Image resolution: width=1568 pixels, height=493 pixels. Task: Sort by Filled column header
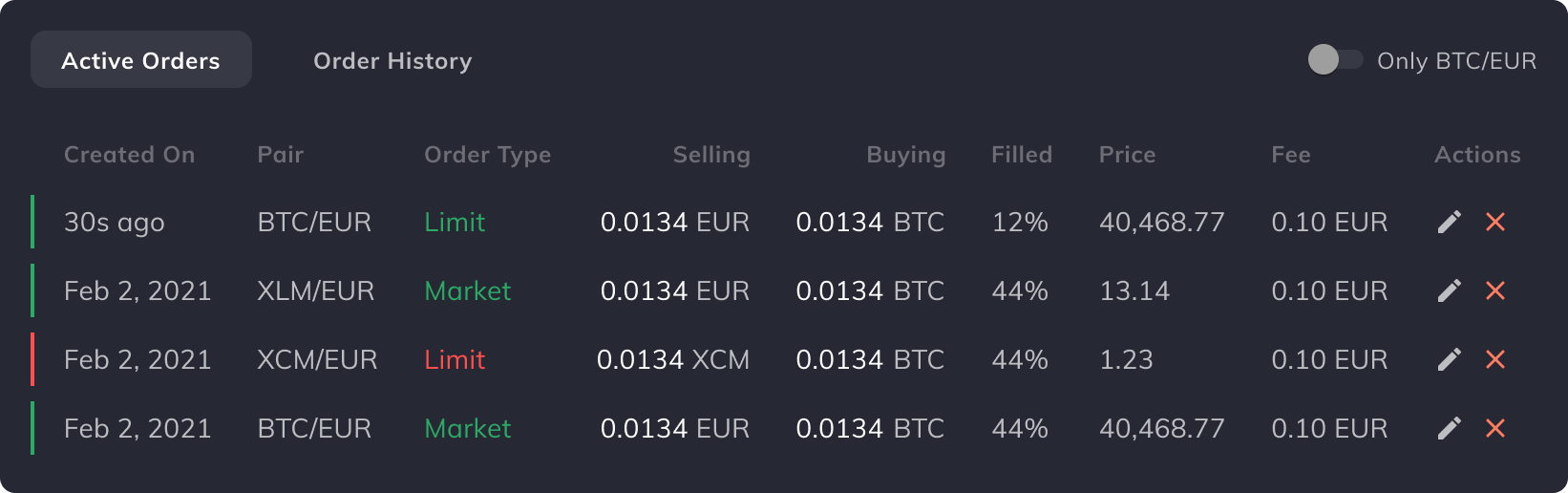coord(1022,155)
